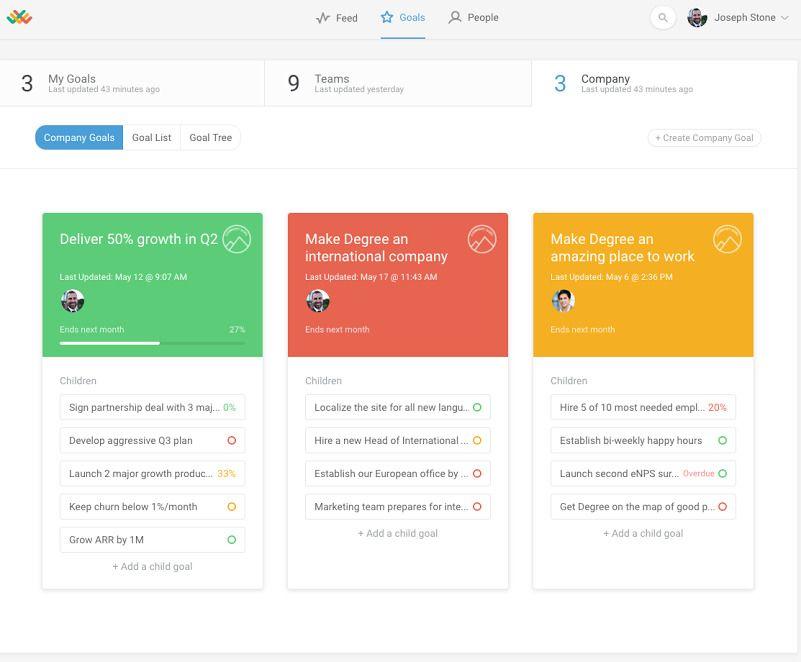The image size is (801, 662).
Task: Click yellow status circle for Hire a new Head of International
Action: pyautogui.click(x=477, y=440)
